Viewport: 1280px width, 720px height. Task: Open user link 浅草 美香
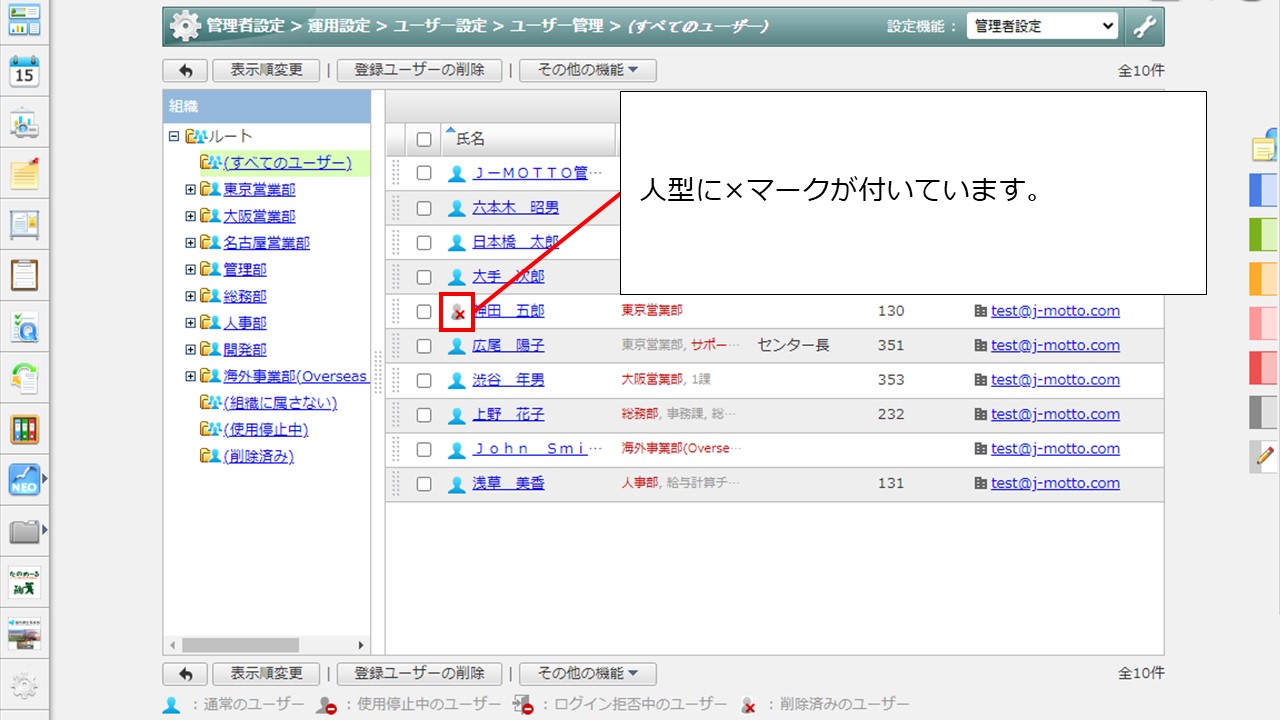click(508, 484)
